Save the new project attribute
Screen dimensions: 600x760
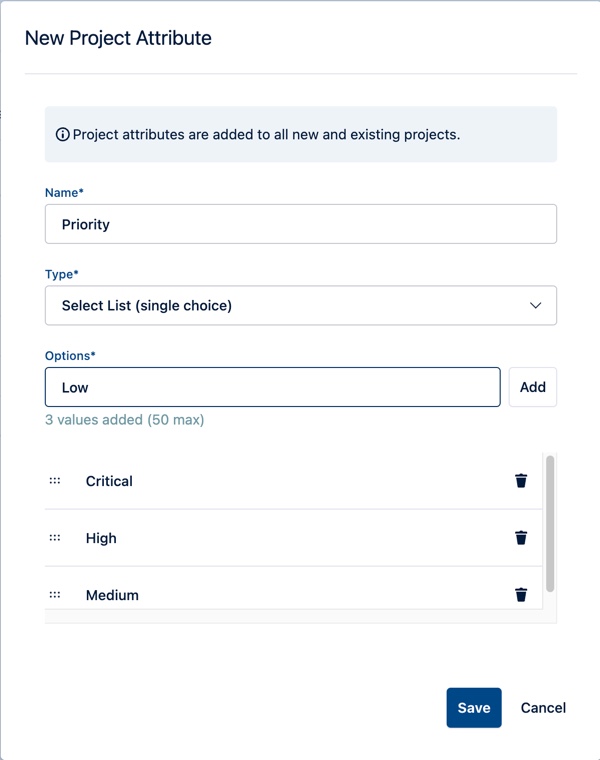[473, 708]
